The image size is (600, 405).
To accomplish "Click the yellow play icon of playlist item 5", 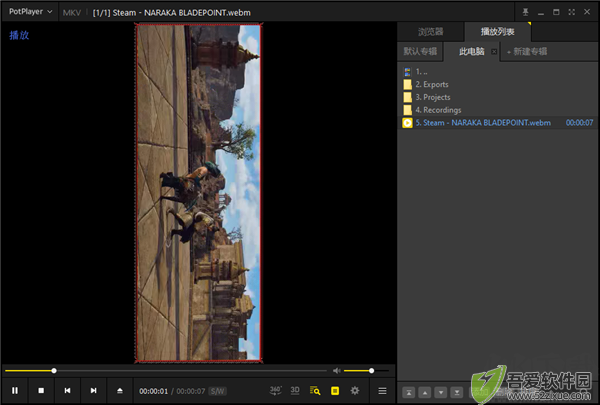I will coord(407,123).
